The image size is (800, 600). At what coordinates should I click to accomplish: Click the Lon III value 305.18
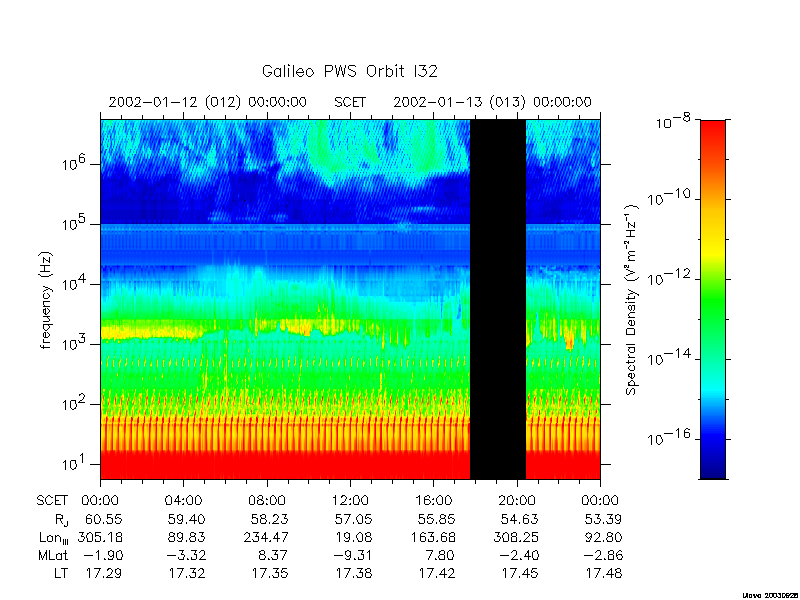[99, 538]
